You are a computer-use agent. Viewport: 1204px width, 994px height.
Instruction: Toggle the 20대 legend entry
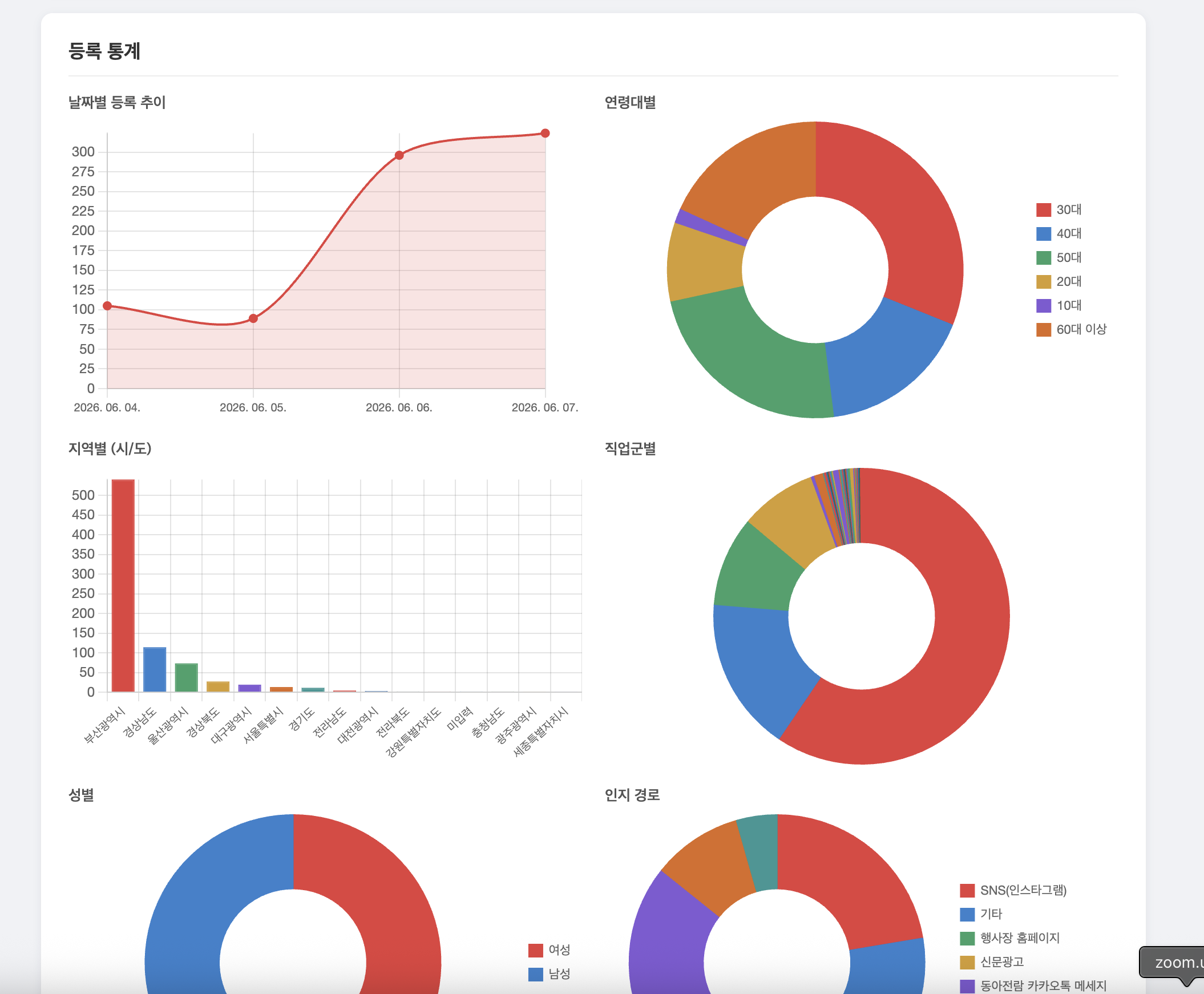click(x=1058, y=282)
